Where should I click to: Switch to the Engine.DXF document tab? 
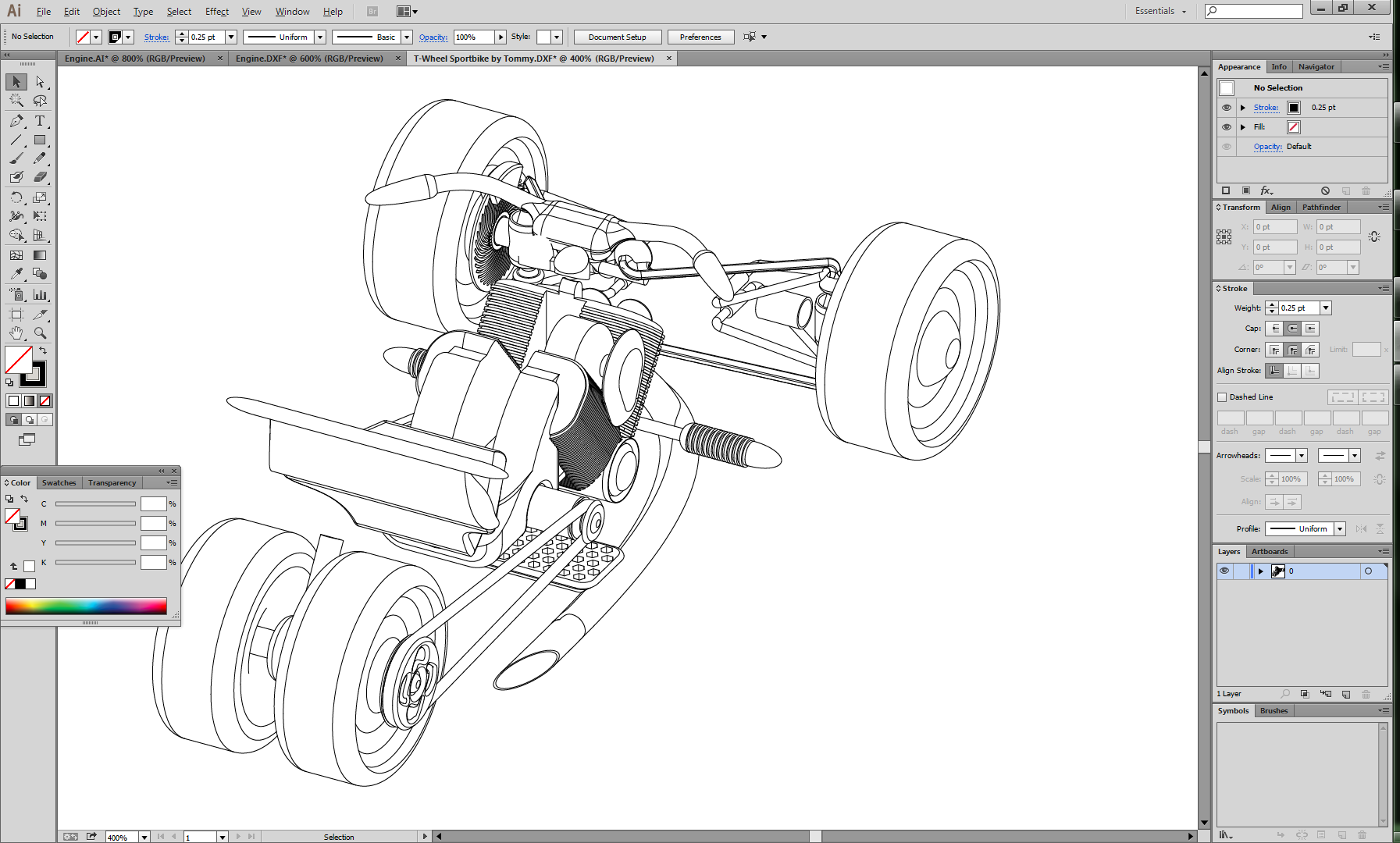point(309,59)
